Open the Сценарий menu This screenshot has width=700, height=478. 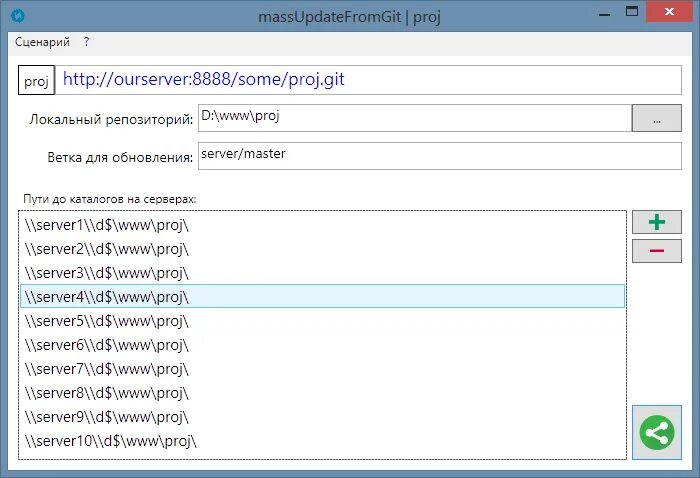click(42, 42)
